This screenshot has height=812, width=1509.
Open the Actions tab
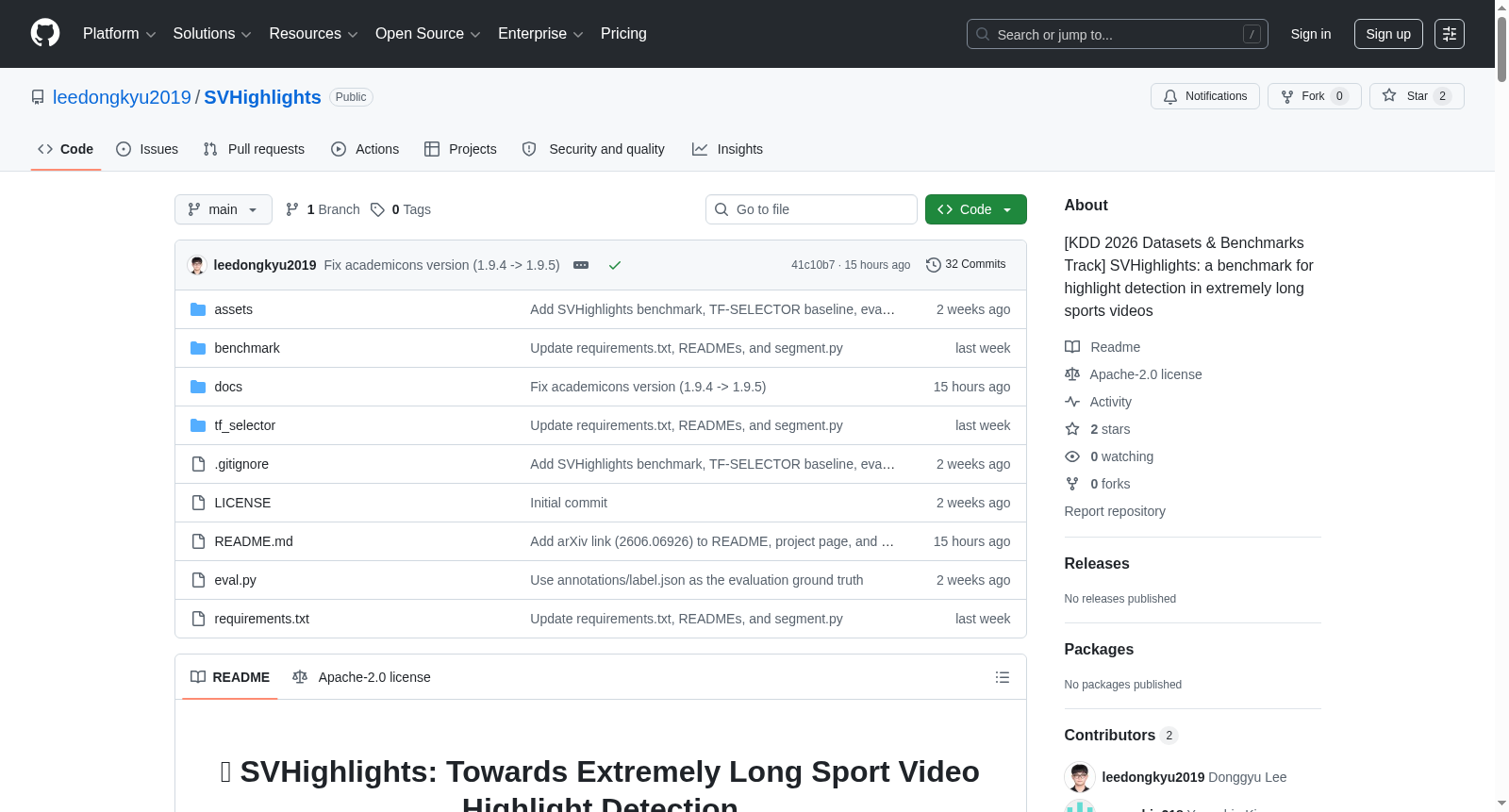coord(365,149)
